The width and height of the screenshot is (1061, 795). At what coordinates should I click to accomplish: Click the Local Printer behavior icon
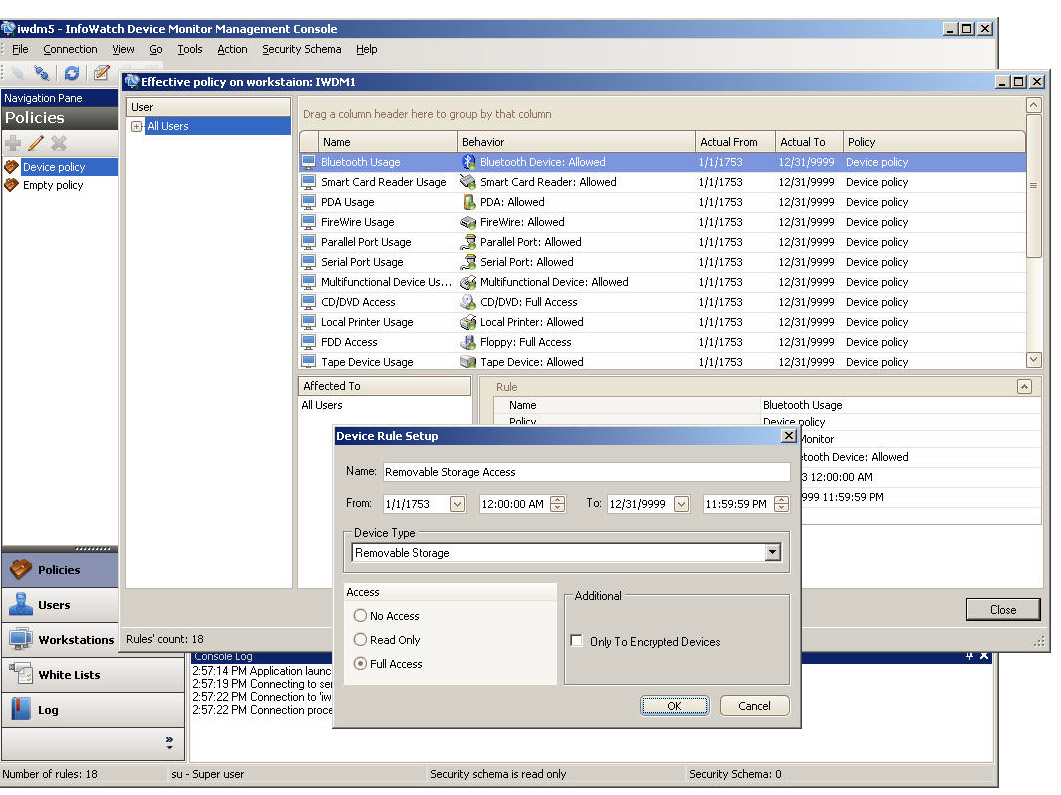coord(468,321)
